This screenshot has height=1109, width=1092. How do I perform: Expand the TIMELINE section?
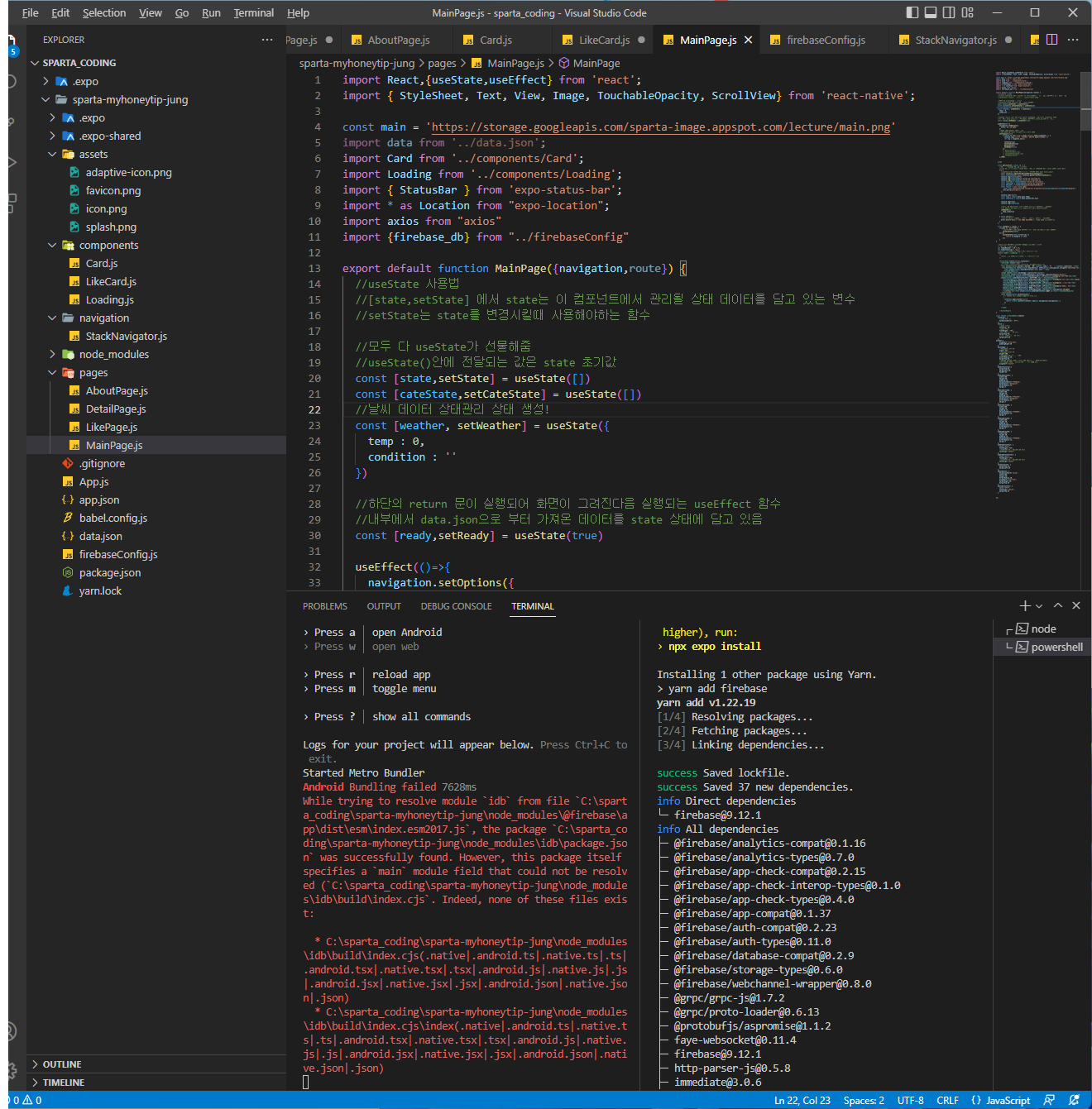pyautogui.click(x=64, y=1083)
